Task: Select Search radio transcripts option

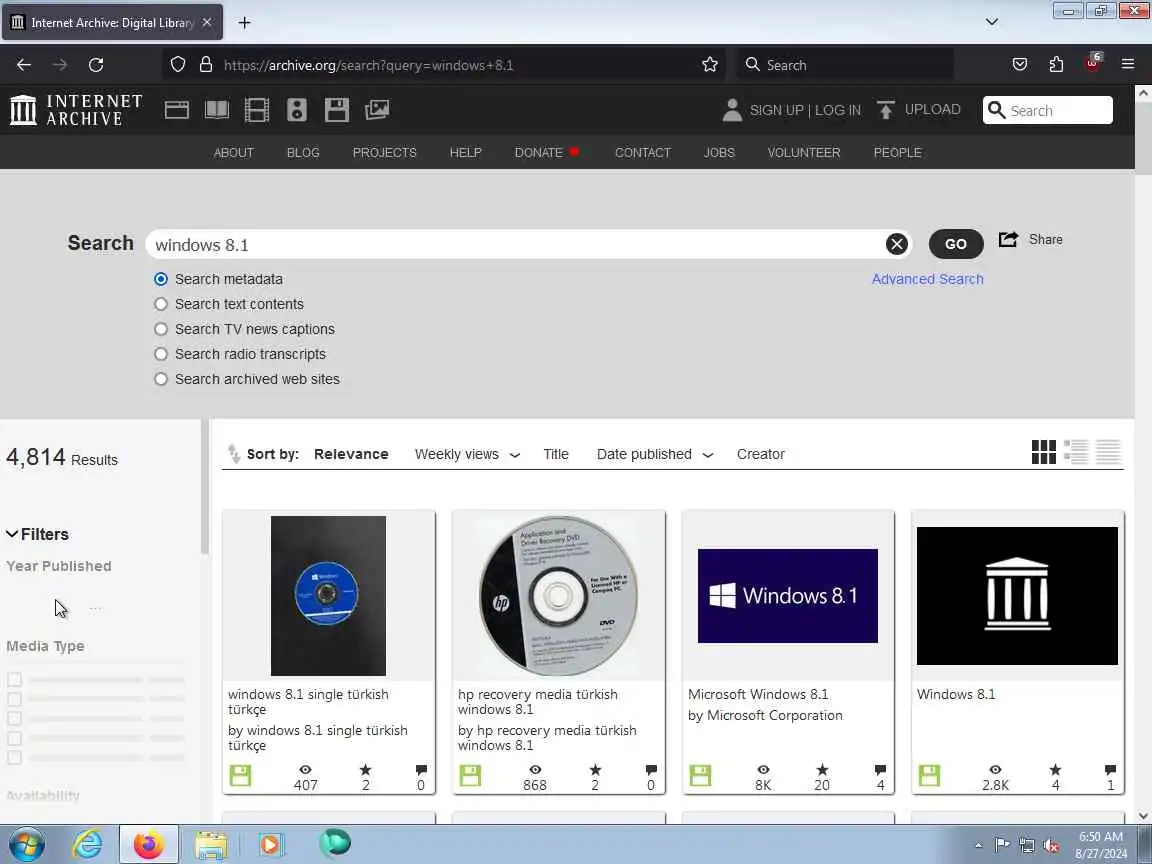Action: tap(161, 354)
